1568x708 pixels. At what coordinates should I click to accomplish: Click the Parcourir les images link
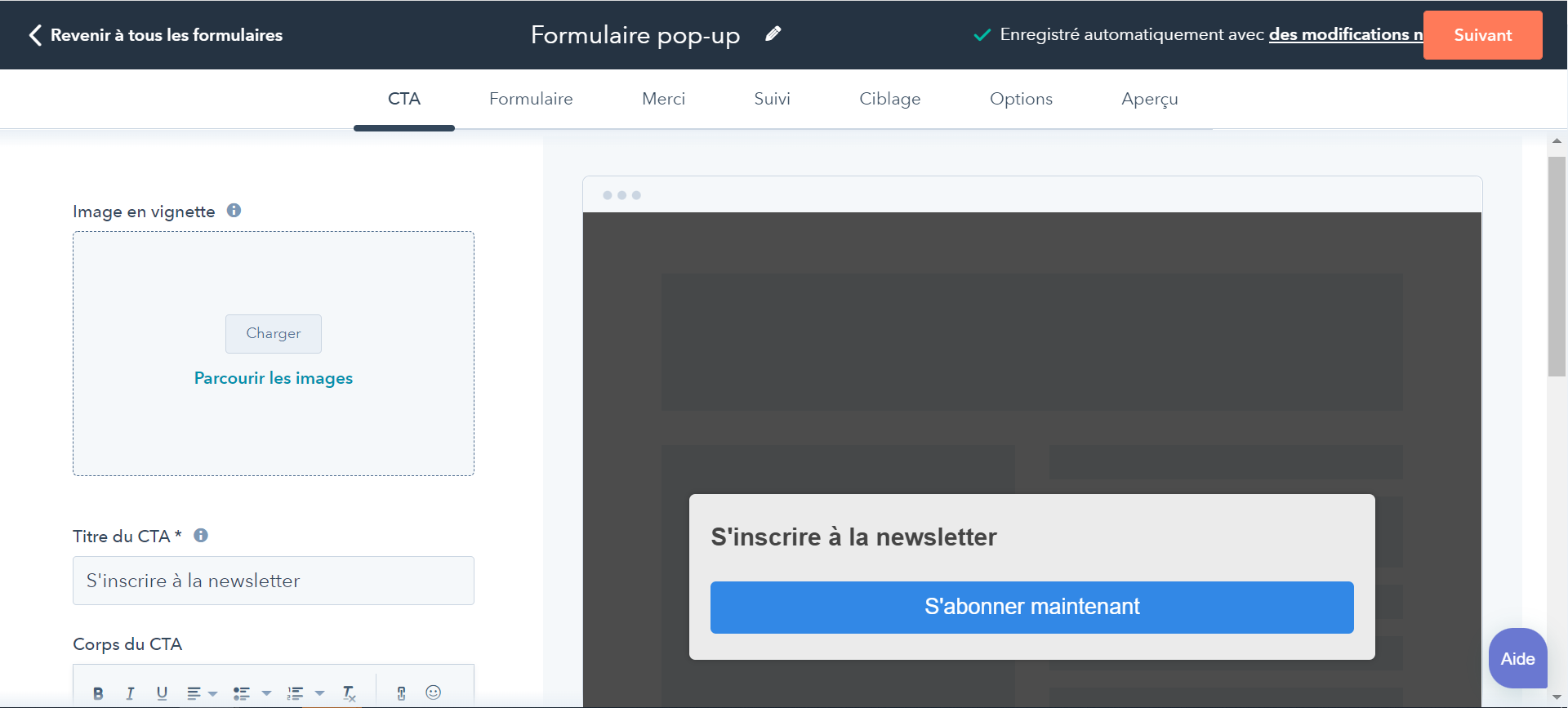point(274,378)
